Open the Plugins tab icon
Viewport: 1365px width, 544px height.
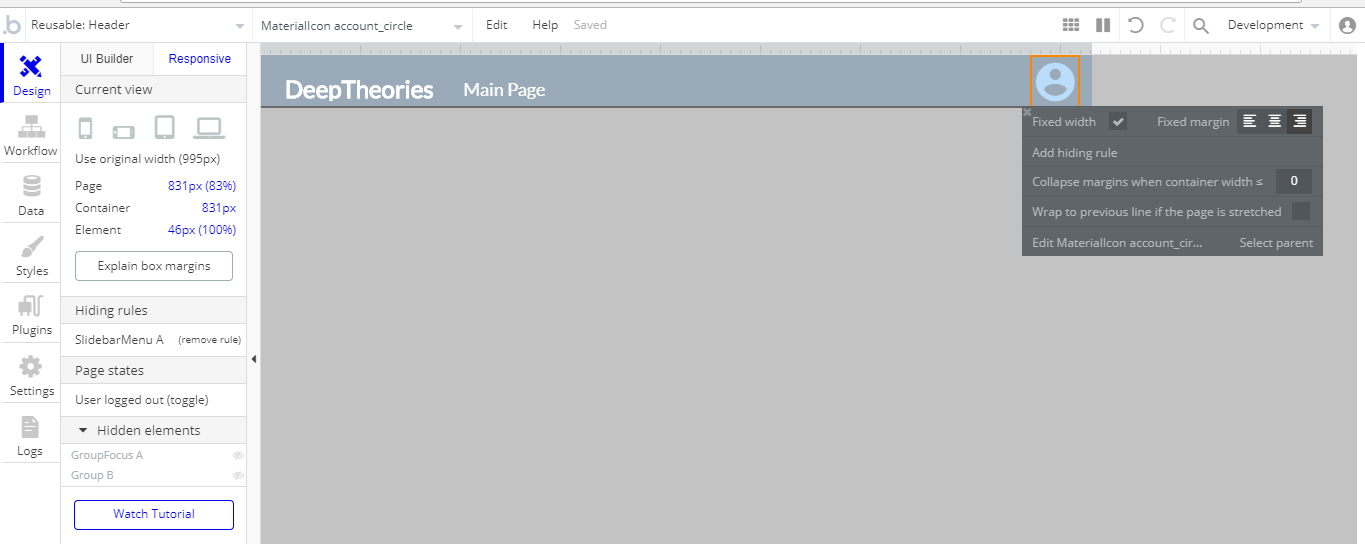32,307
